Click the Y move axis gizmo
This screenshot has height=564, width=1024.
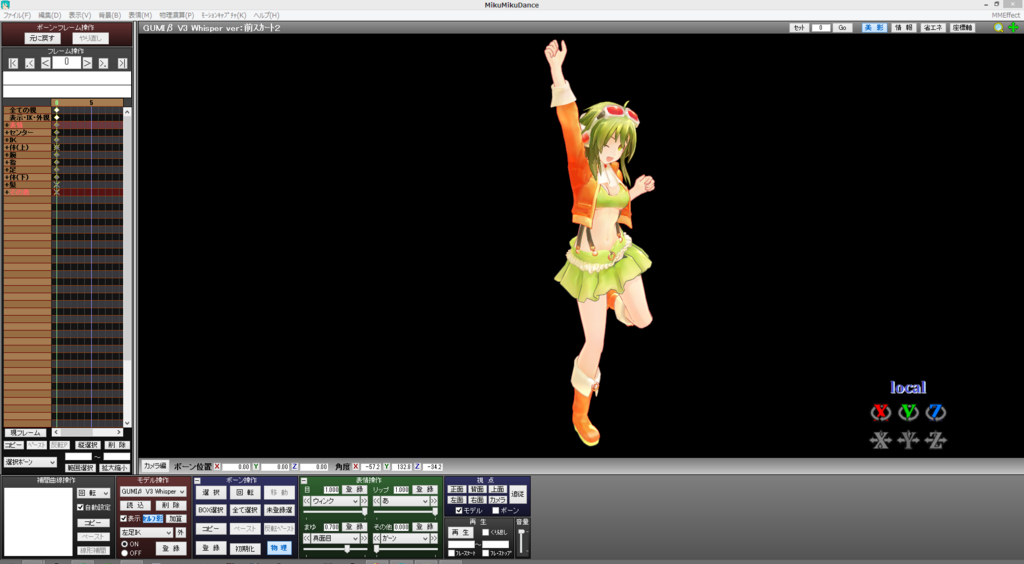[x=908, y=441]
